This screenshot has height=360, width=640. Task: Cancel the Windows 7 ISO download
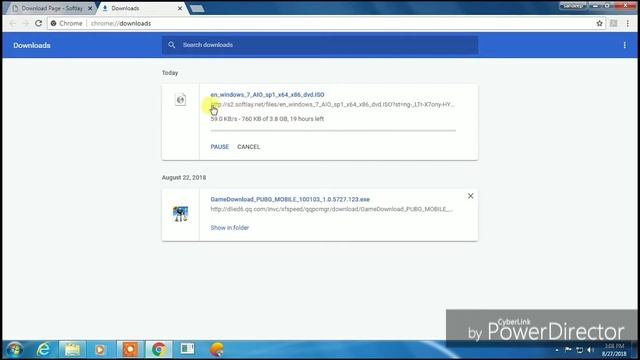(x=248, y=147)
